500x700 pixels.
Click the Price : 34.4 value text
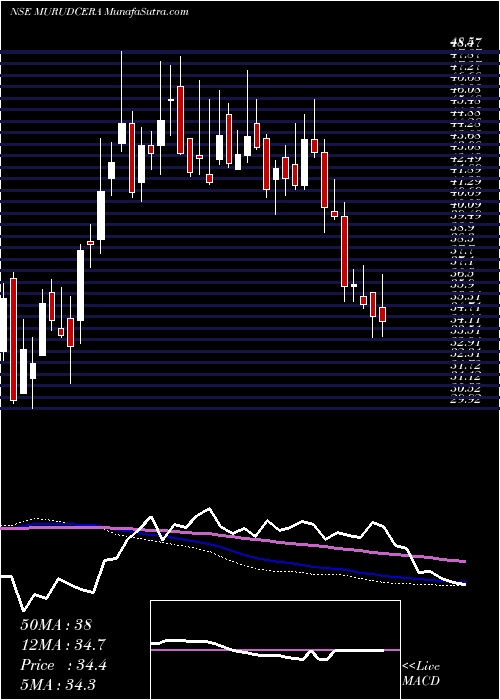[x=63, y=665]
